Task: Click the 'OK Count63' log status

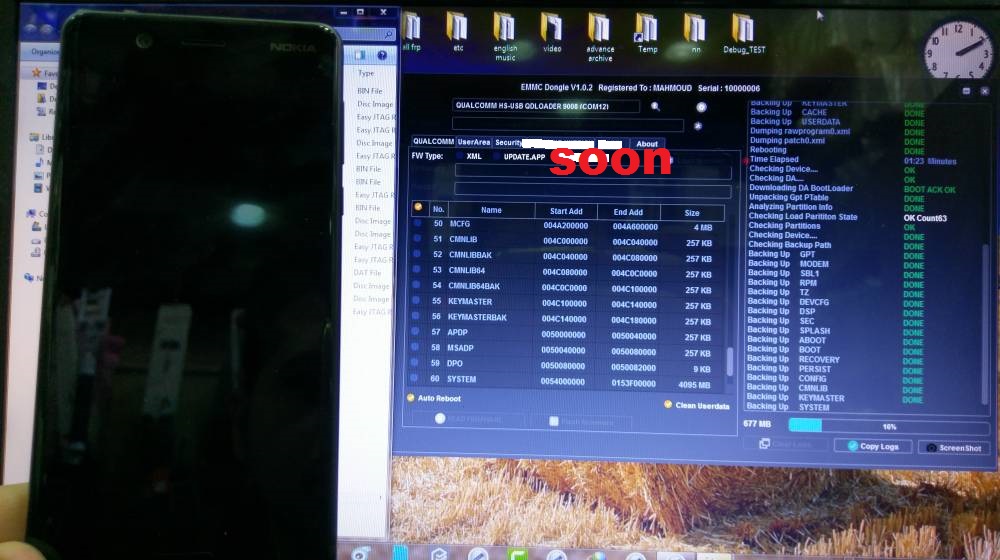Action: click(925, 218)
